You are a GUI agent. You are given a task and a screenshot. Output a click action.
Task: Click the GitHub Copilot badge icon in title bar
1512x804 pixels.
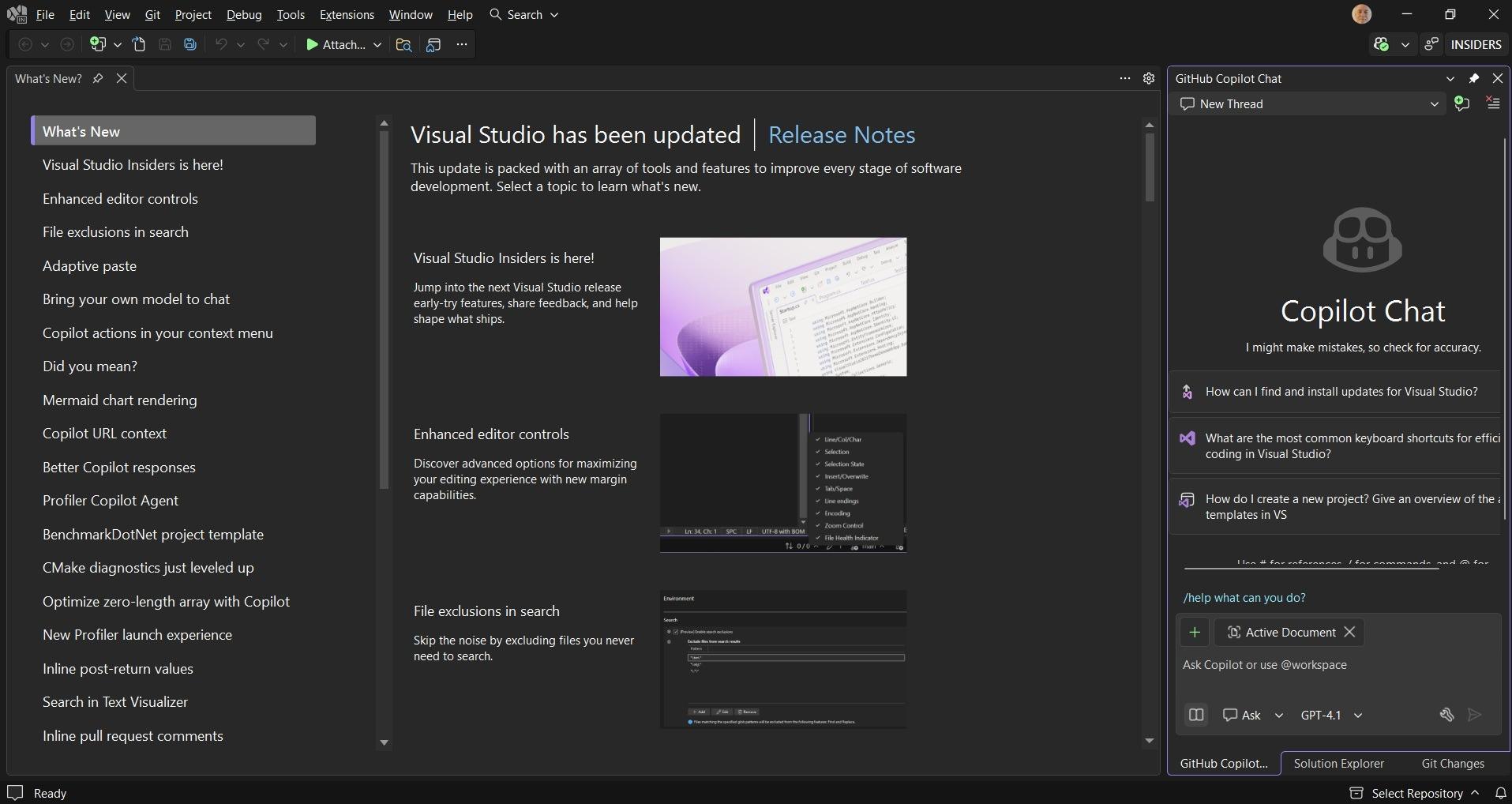tap(1381, 44)
